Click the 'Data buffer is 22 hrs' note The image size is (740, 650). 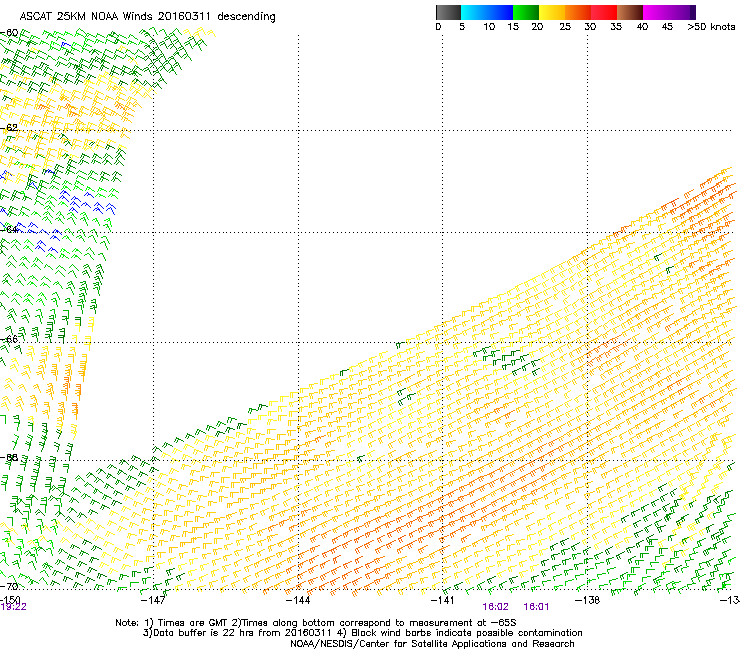(x=362, y=633)
